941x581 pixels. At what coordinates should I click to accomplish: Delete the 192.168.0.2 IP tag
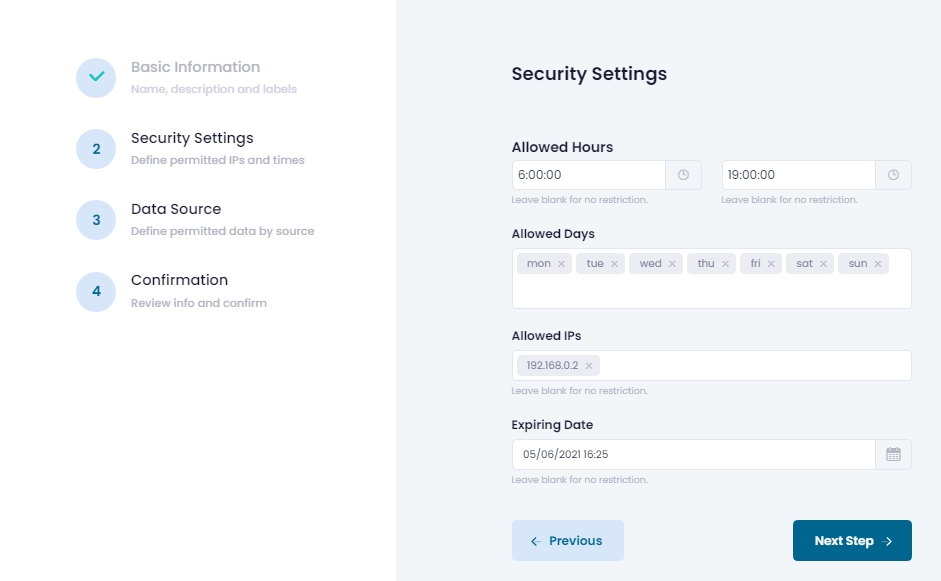tap(589, 366)
